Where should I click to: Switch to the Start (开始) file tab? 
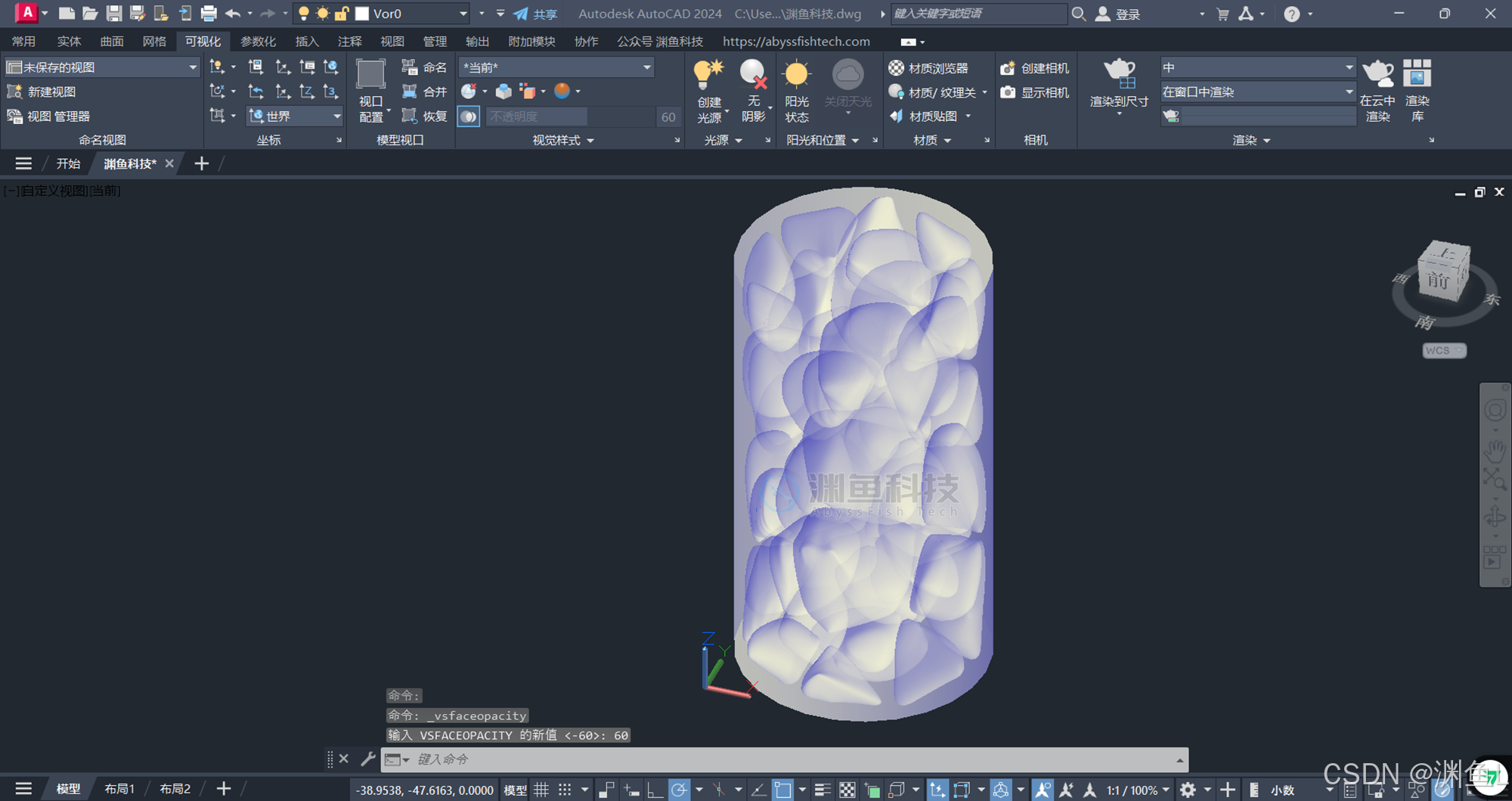pos(68,163)
